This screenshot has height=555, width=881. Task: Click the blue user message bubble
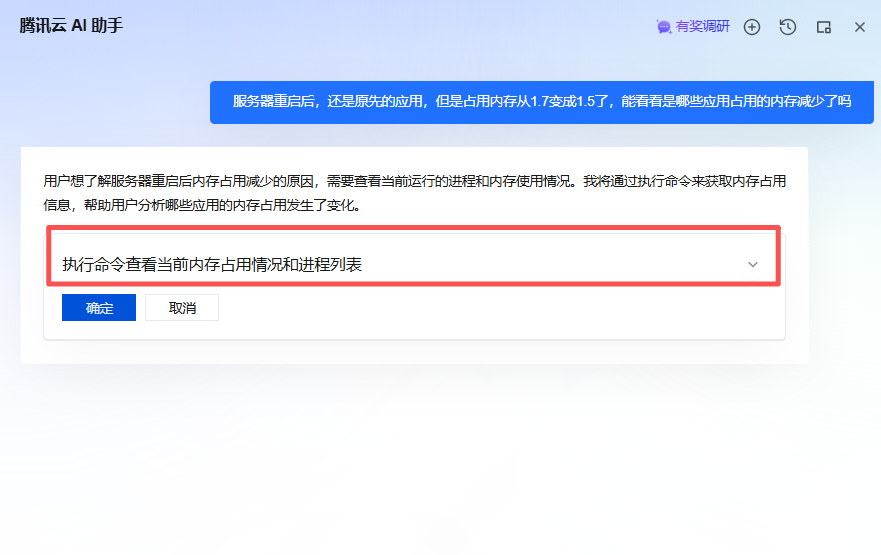541,102
